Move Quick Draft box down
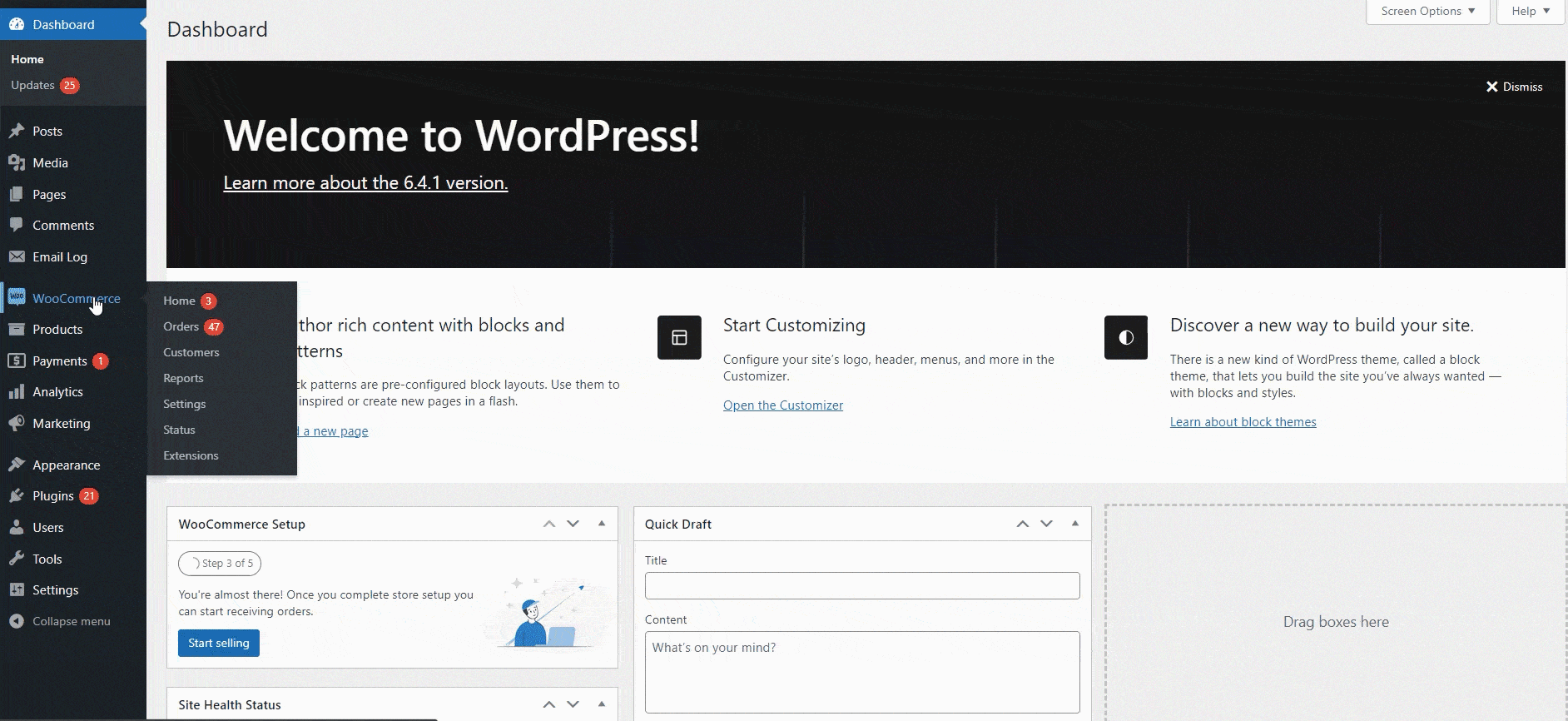 pyautogui.click(x=1046, y=524)
